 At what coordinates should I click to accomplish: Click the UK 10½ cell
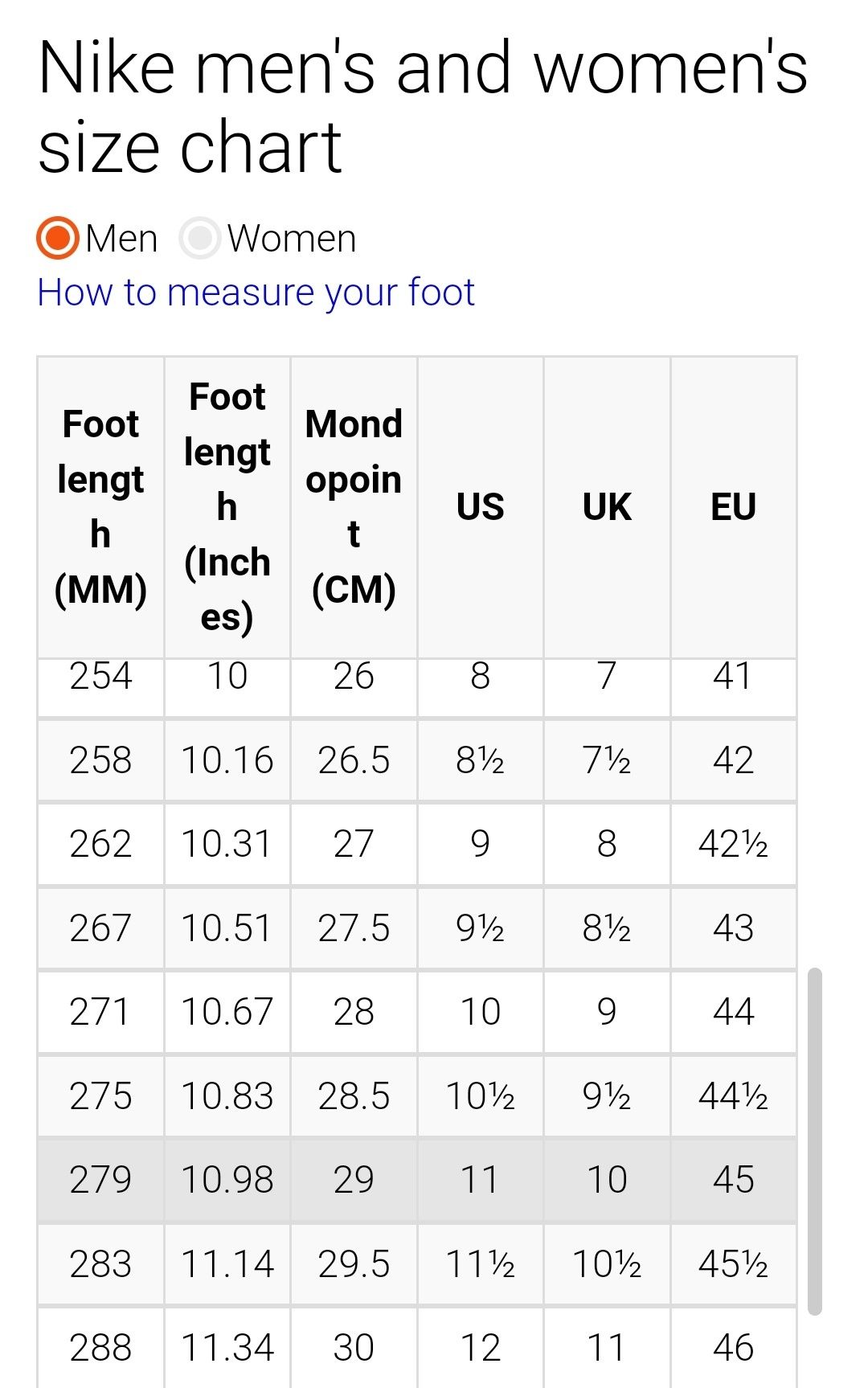pyautogui.click(x=607, y=1264)
